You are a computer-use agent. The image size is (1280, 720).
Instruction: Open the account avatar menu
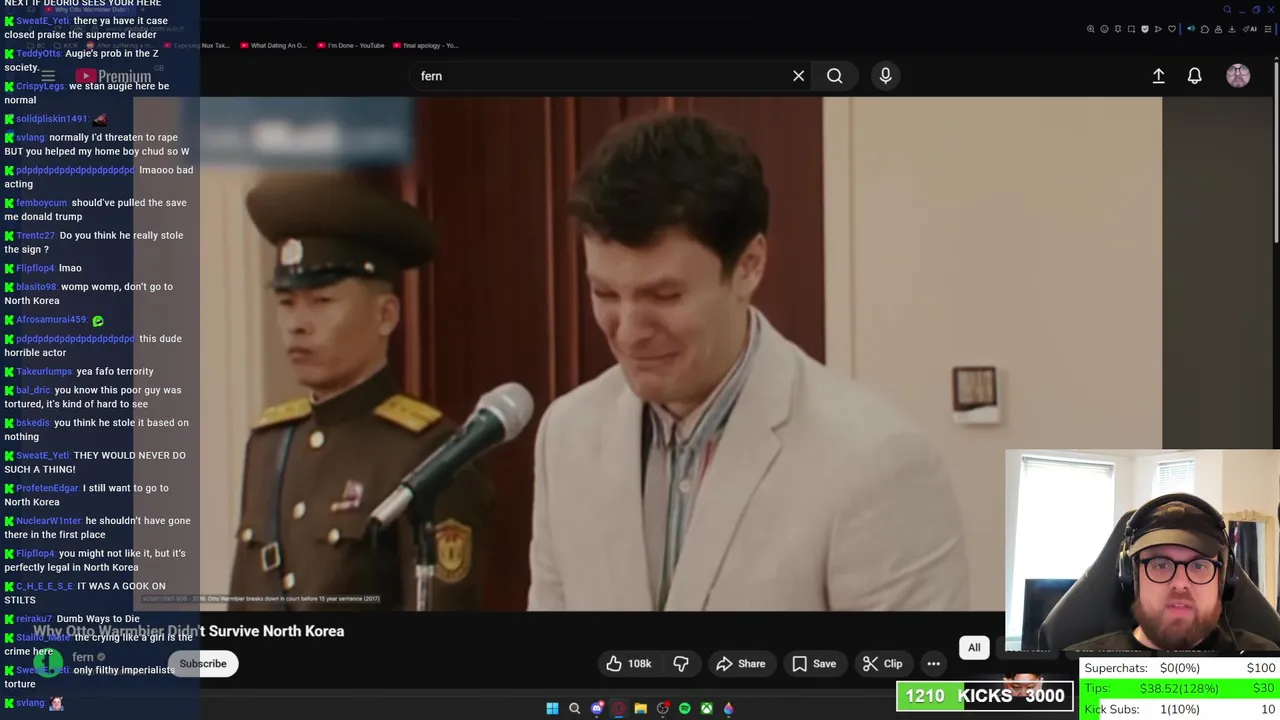(1238, 76)
